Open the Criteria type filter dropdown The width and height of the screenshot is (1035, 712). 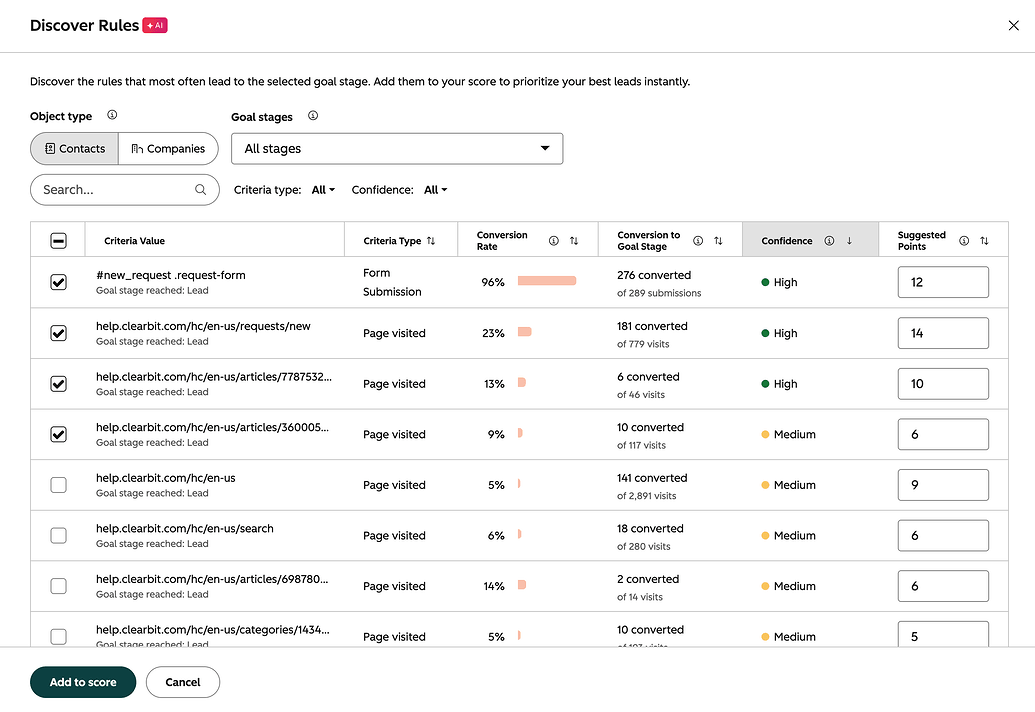pyautogui.click(x=323, y=190)
